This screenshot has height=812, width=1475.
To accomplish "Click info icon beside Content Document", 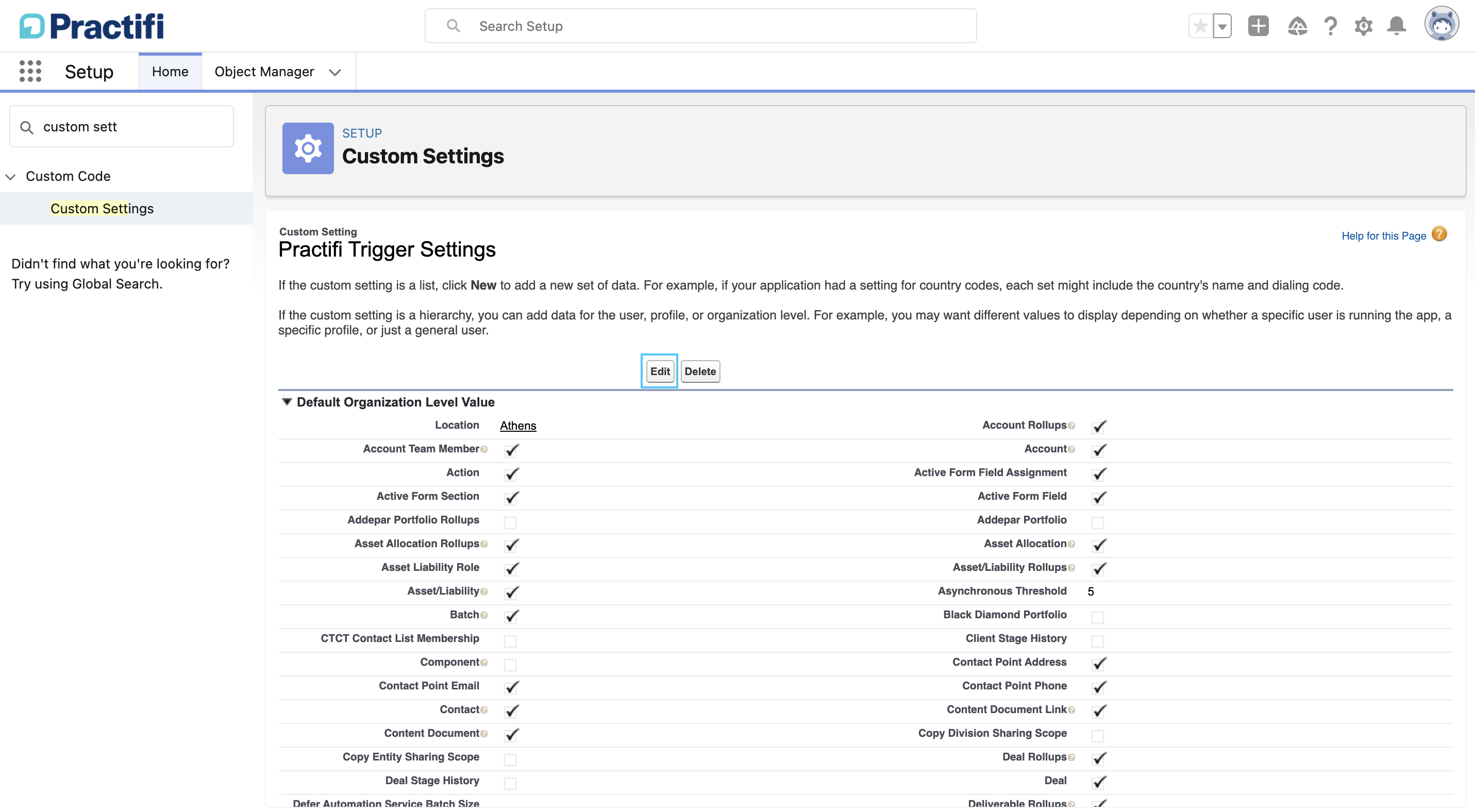I will (484, 734).
